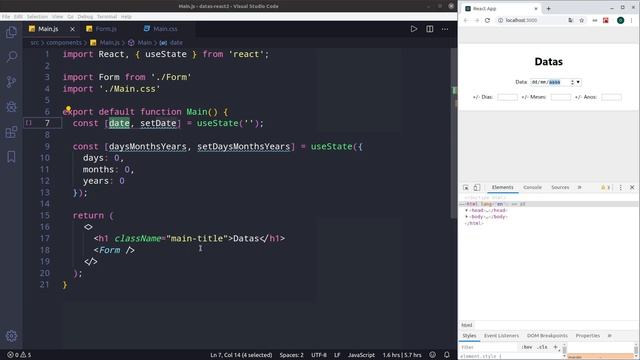640x360 pixels.
Task: Click the +/- Meses input field
Action: pyautogui.click(x=561, y=97)
